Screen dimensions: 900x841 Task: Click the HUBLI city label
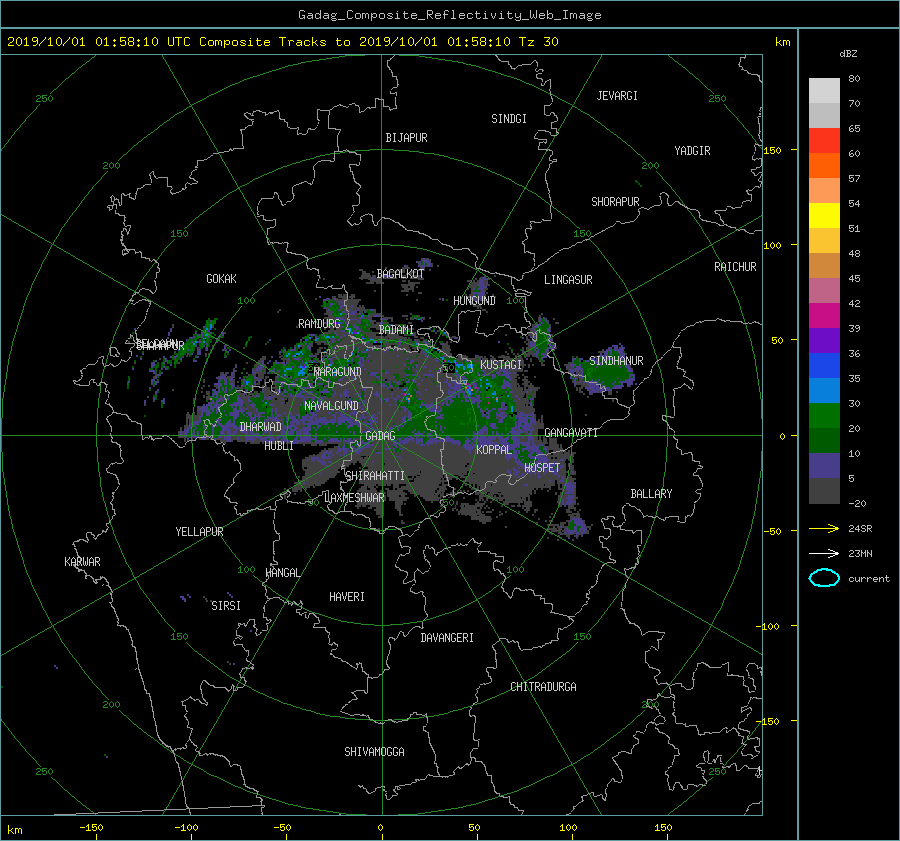279,446
